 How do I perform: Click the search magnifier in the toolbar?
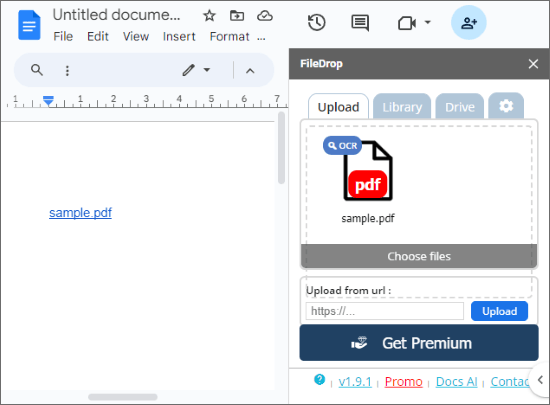pyautogui.click(x=37, y=70)
